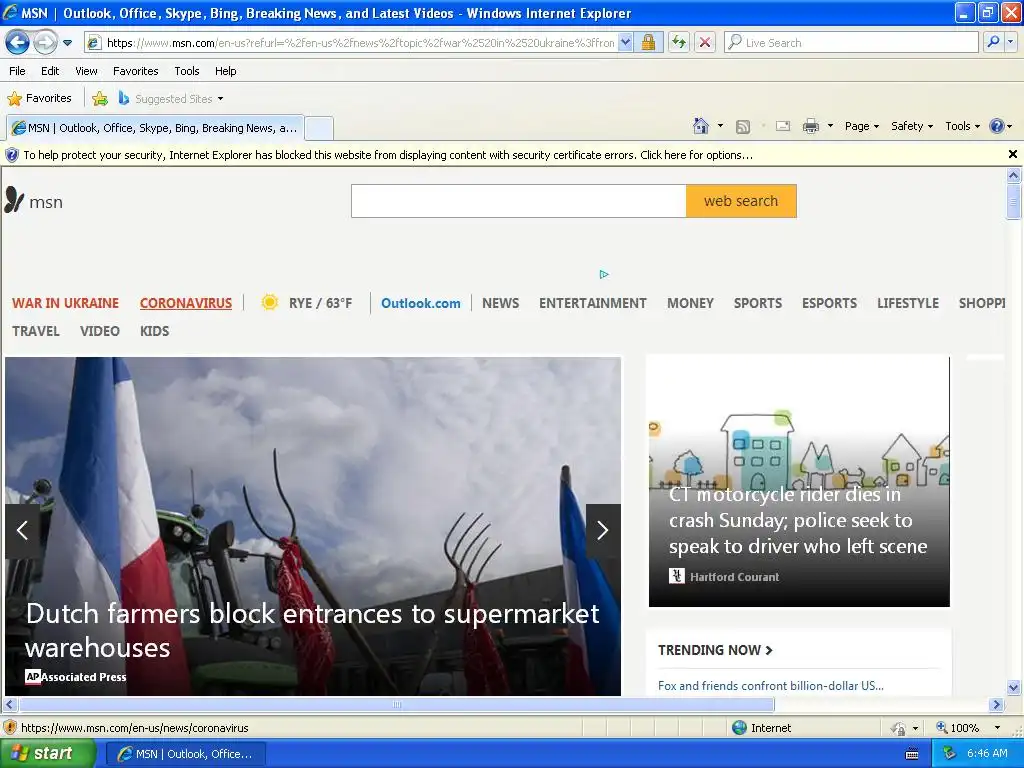The height and width of the screenshot is (768, 1024).
Task: Expand the Home button dropdown arrow
Action: [x=720, y=125]
